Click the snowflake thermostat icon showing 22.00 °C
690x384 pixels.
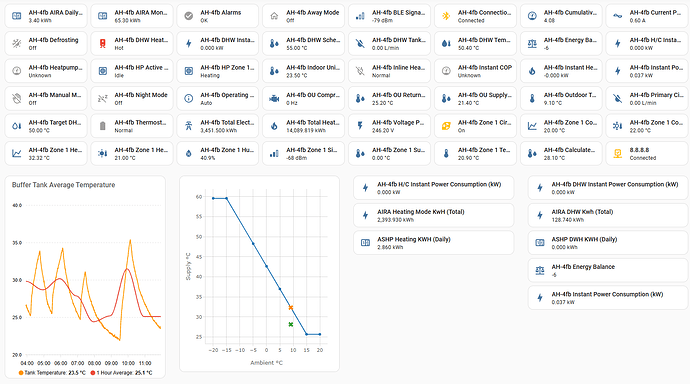618,126
